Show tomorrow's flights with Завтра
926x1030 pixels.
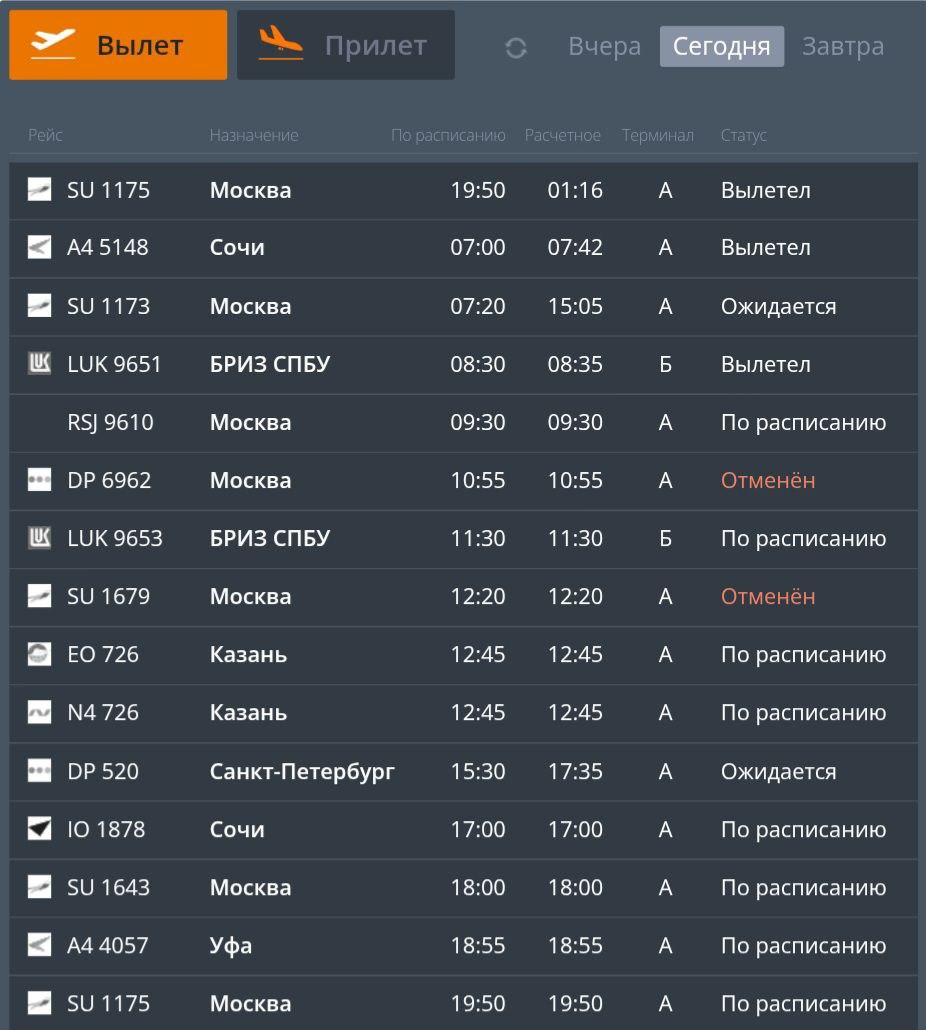point(843,47)
